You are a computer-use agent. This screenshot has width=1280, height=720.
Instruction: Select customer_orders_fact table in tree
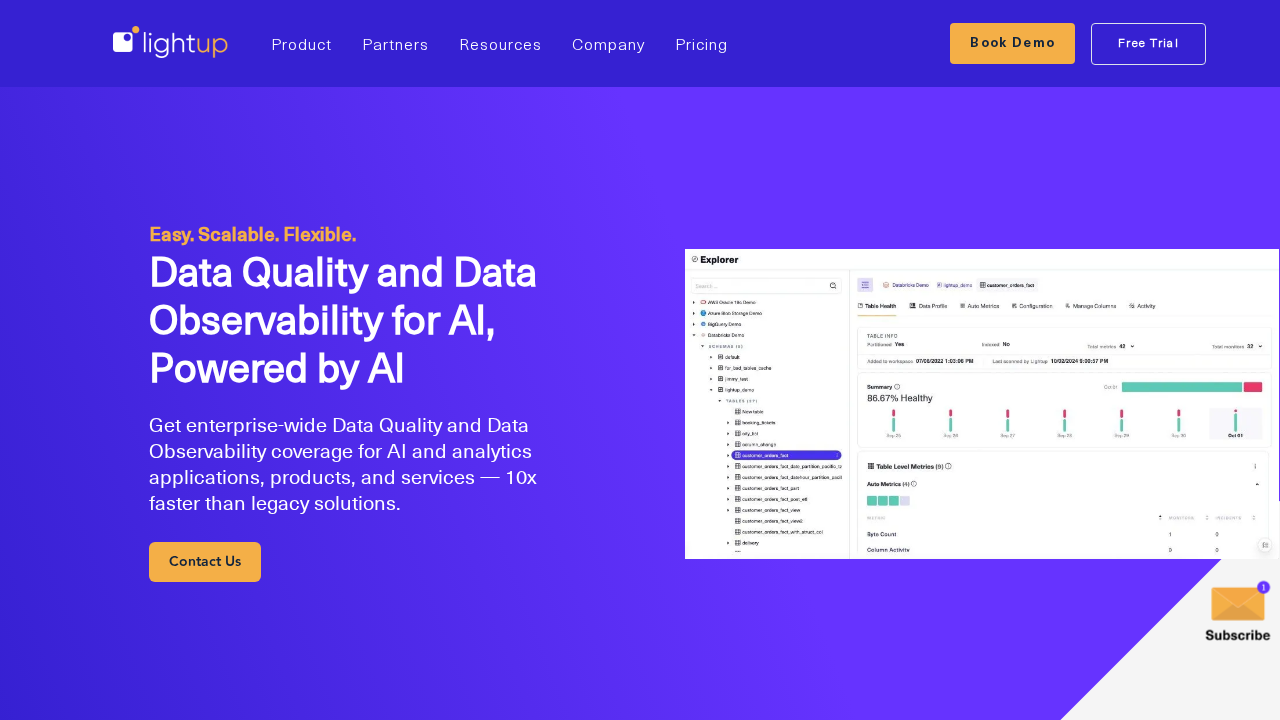766,455
